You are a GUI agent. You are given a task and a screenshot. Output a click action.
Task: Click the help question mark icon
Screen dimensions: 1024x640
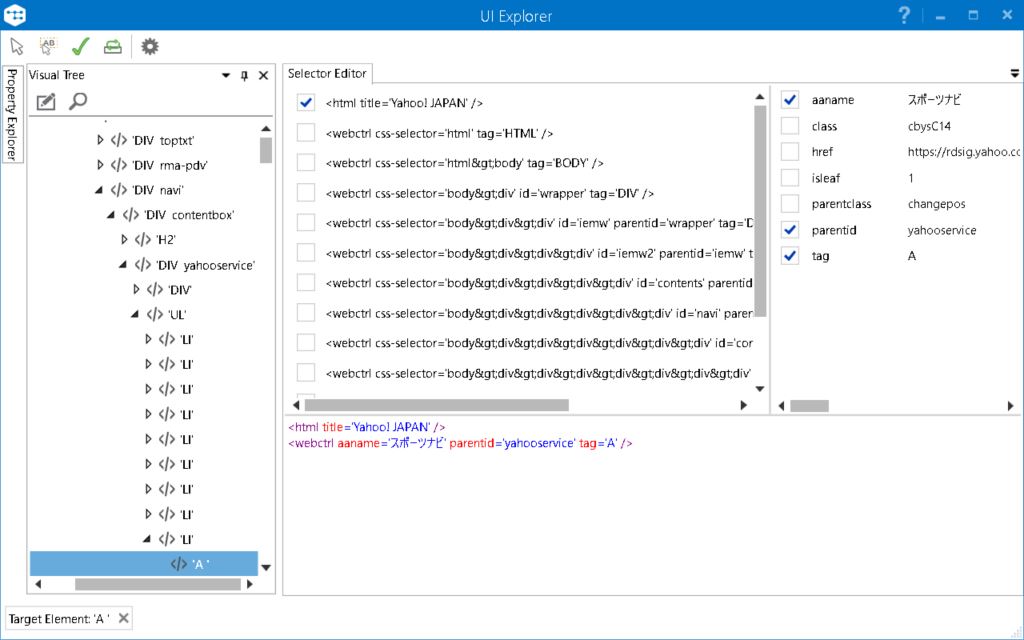(x=904, y=15)
